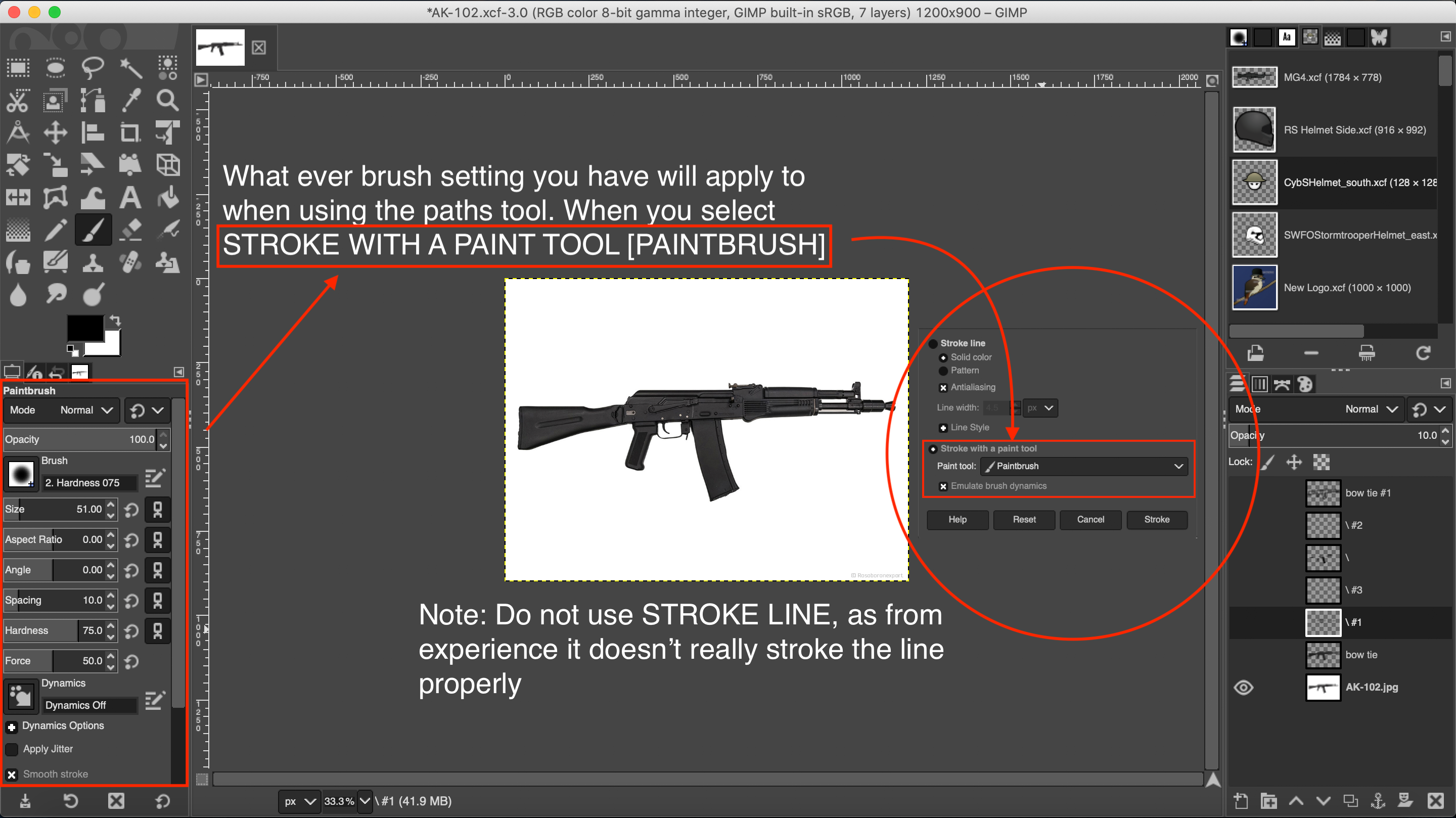The image size is (1456, 818).
Task: Select the Zoom magnifier tool
Action: coord(167,100)
